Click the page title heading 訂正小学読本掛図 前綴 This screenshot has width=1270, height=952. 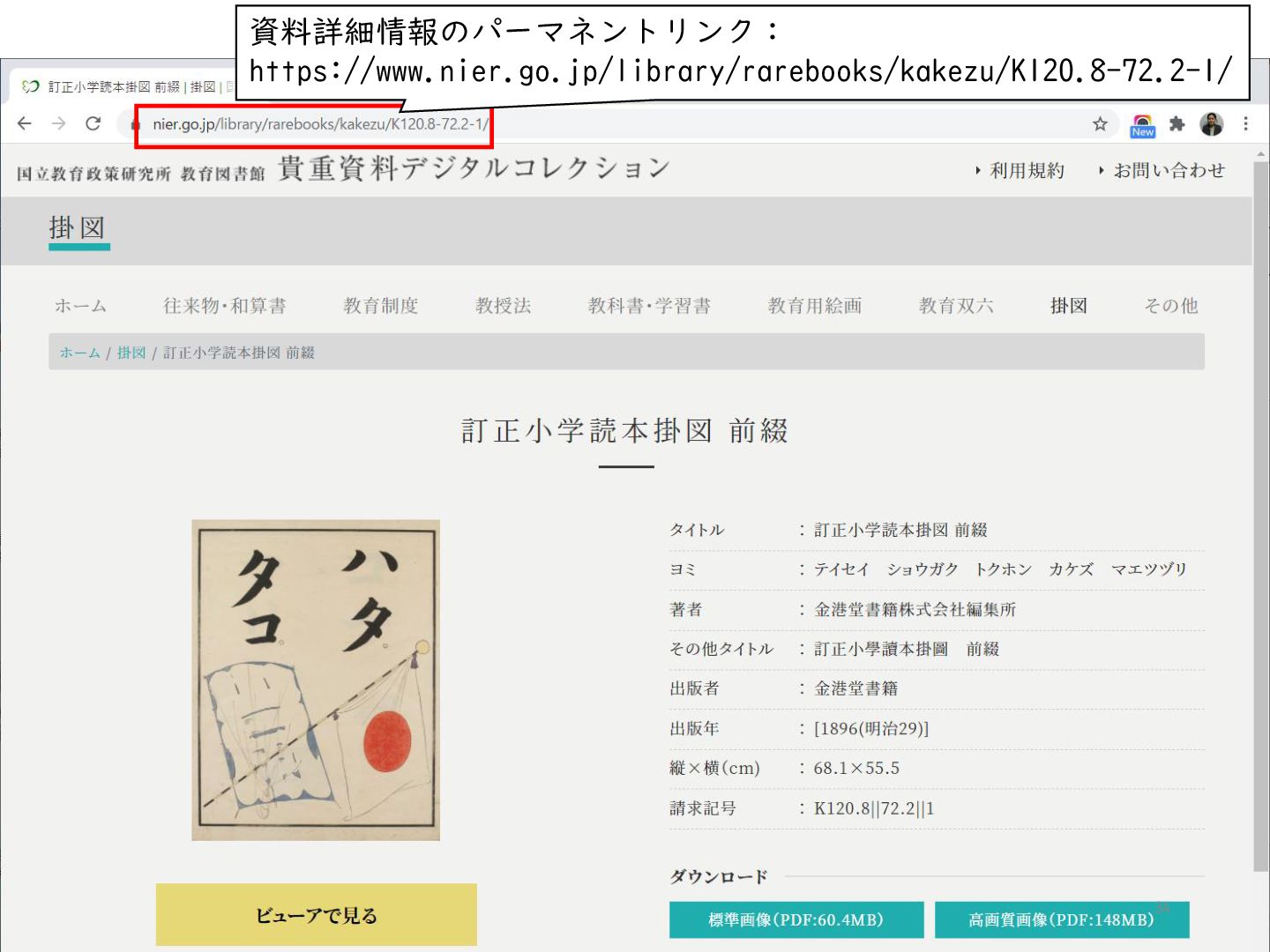[625, 431]
